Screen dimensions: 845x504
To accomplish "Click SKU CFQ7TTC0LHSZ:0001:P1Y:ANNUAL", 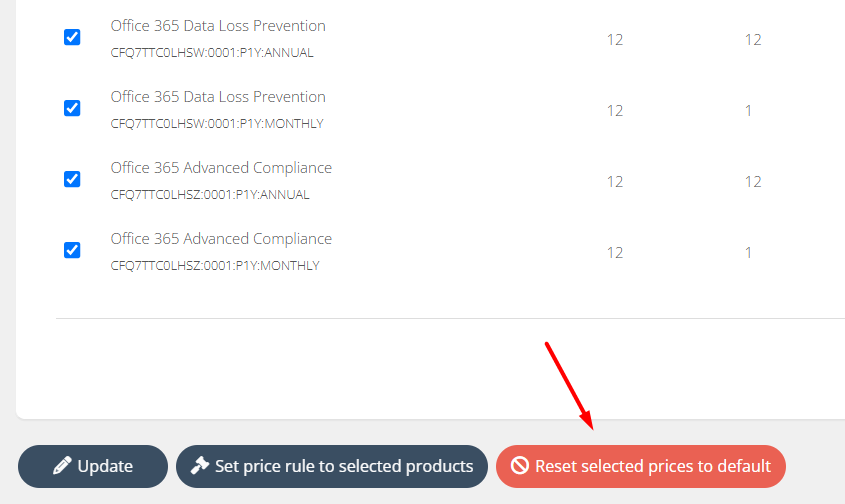I will pos(210,195).
